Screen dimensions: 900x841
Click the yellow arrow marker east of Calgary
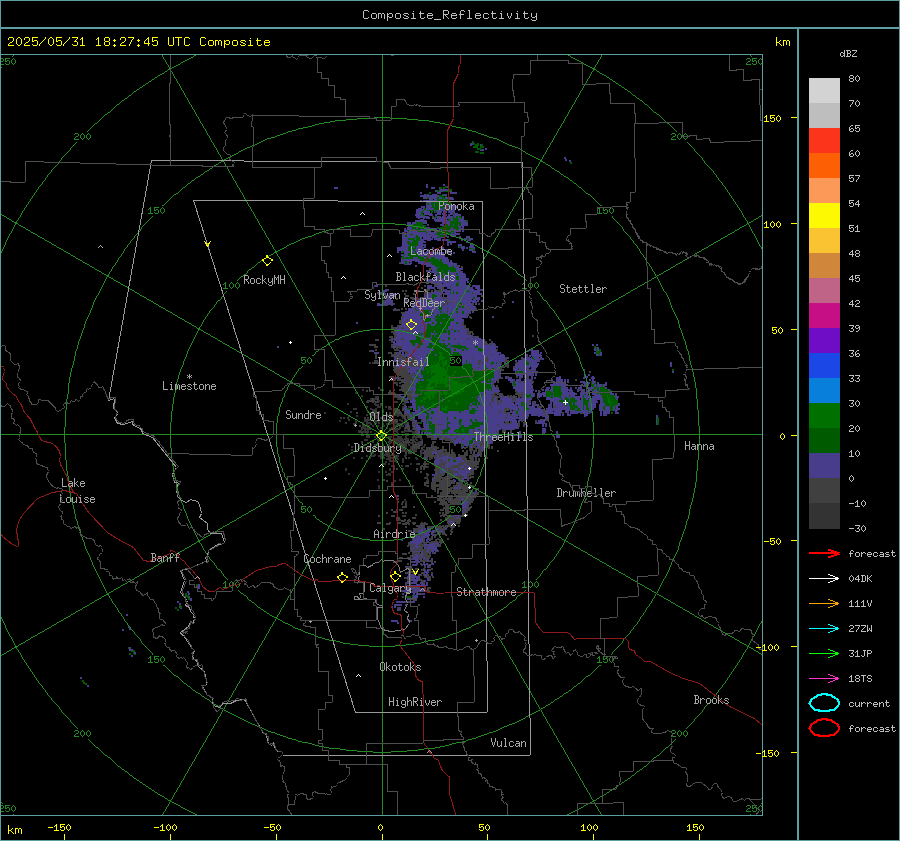click(x=415, y=572)
